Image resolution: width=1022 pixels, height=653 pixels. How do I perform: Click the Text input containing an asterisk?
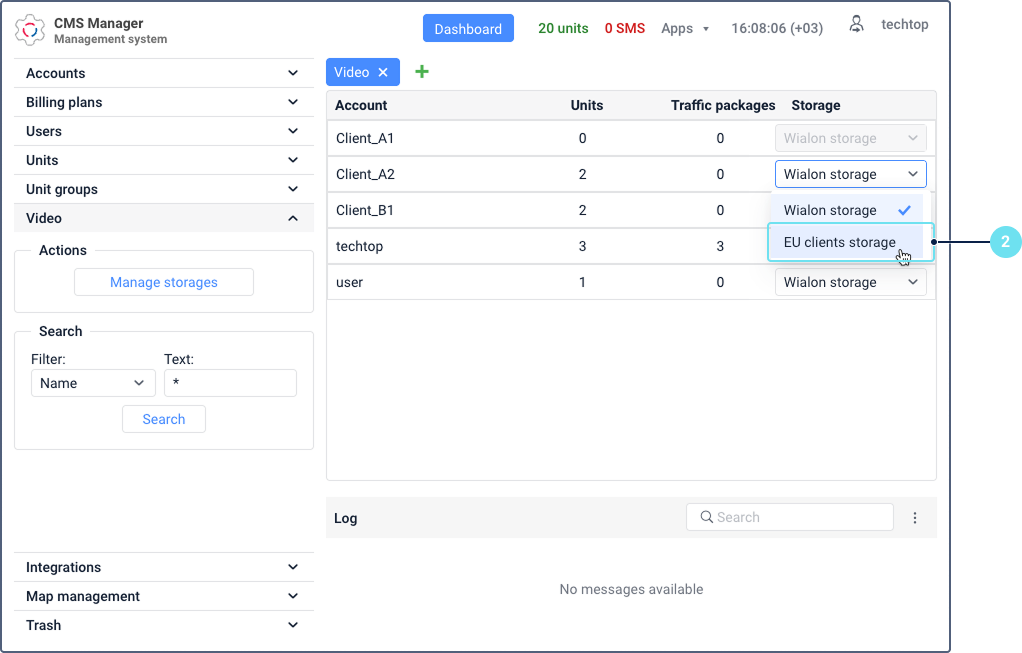click(x=230, y=383)
